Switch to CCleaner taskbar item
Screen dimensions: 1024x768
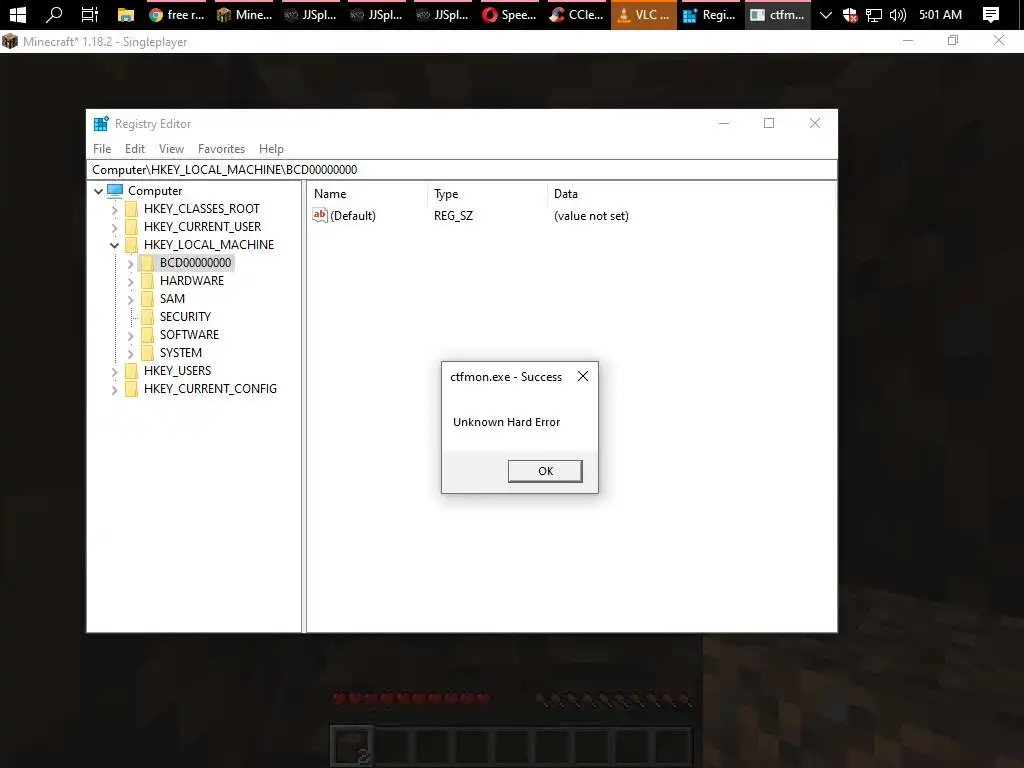(x=577, y=14)
